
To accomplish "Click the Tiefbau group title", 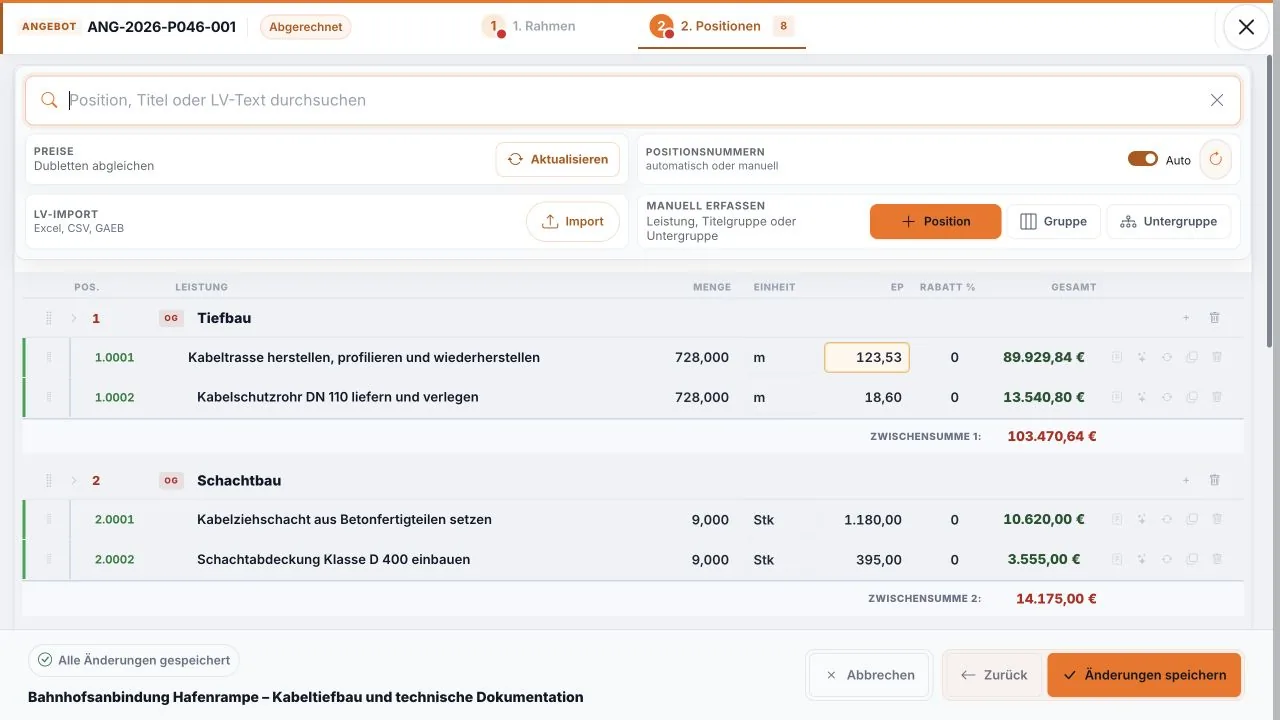I will (x=224, y=318).
